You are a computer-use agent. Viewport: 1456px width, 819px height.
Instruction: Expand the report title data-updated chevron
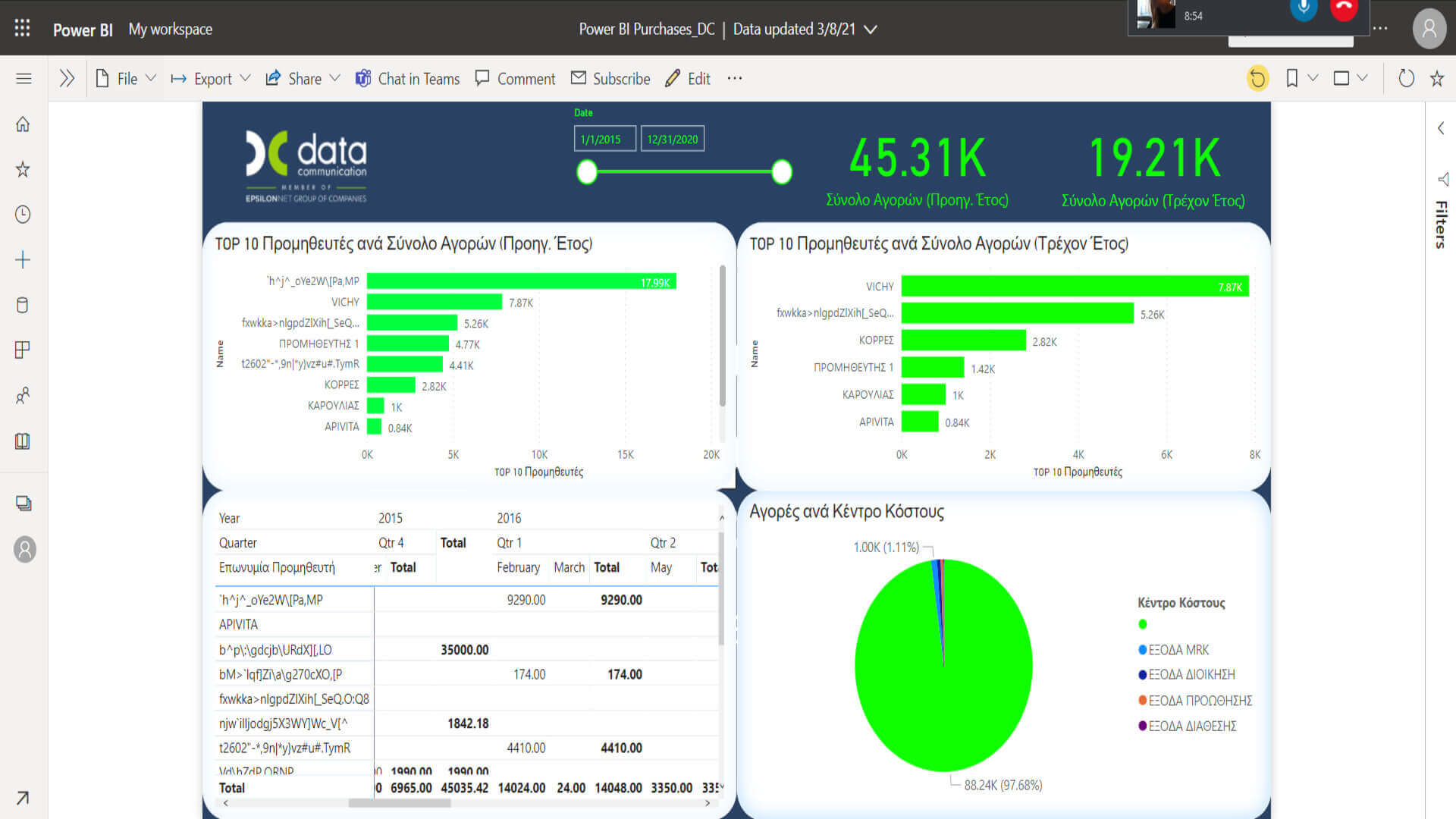pos(871,30)
